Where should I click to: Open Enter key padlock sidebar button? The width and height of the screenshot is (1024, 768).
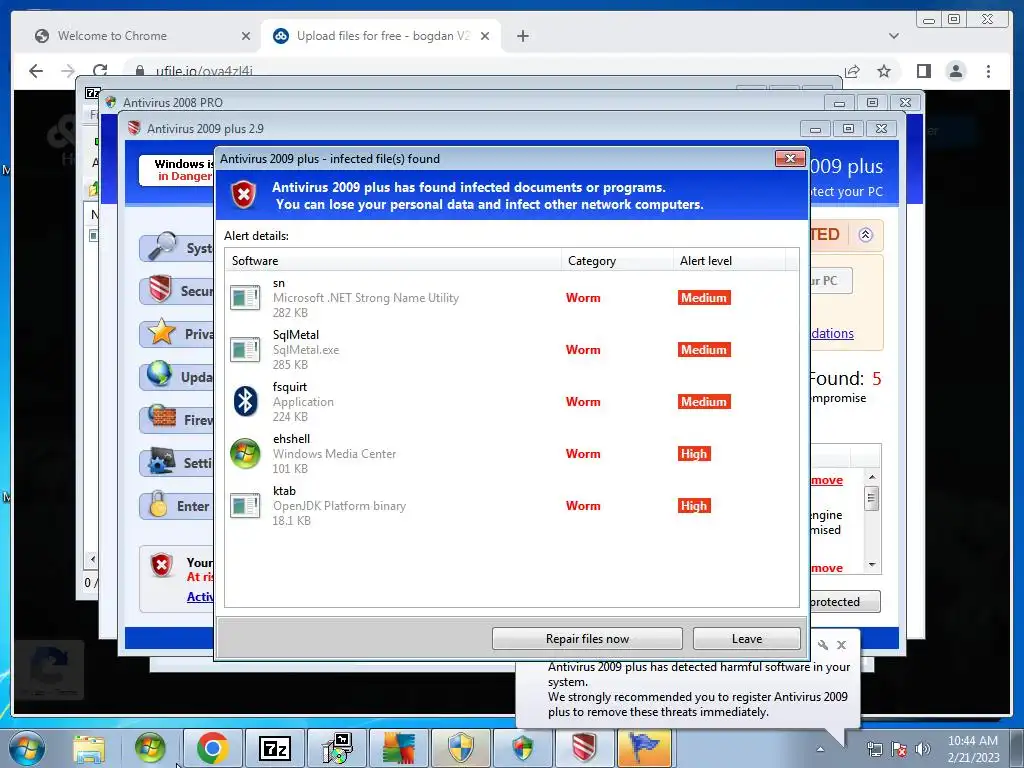click(x=177, y=506)
